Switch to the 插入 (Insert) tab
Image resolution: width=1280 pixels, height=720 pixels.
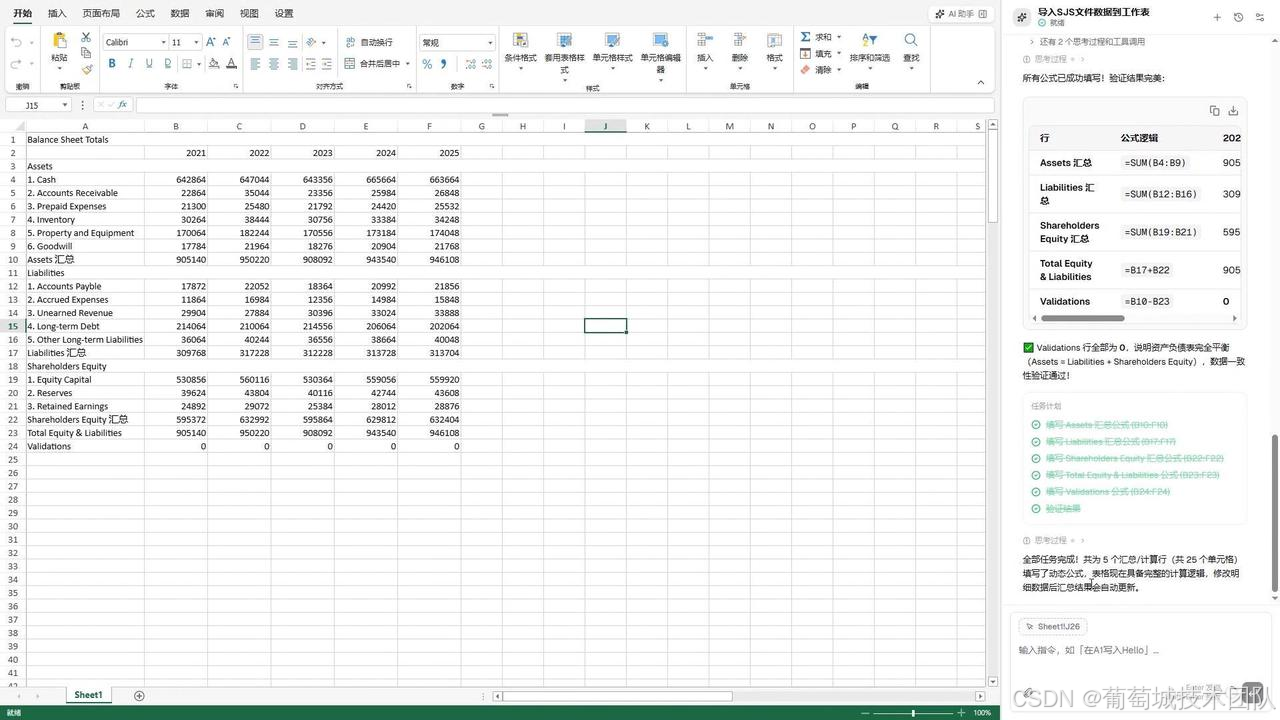pos(57,13)
